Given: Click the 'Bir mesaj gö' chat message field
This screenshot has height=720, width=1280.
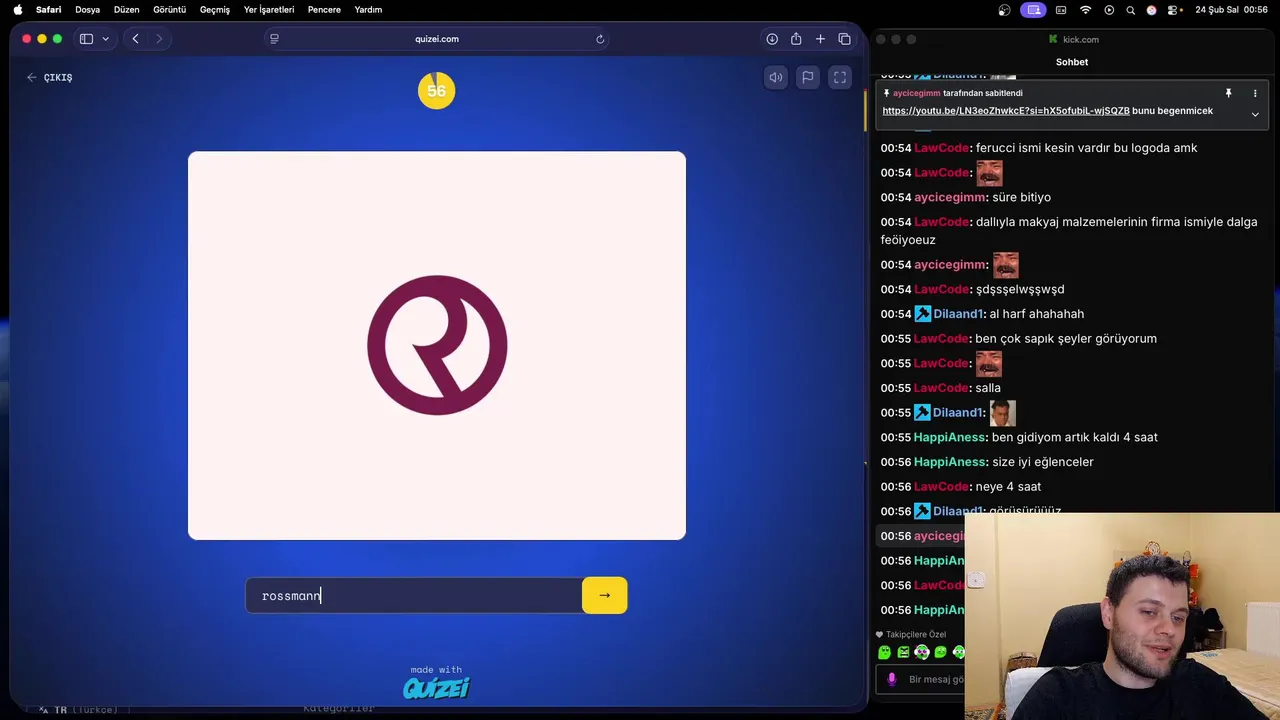Looking at the screenshot, I should click(x=935, y=680).
